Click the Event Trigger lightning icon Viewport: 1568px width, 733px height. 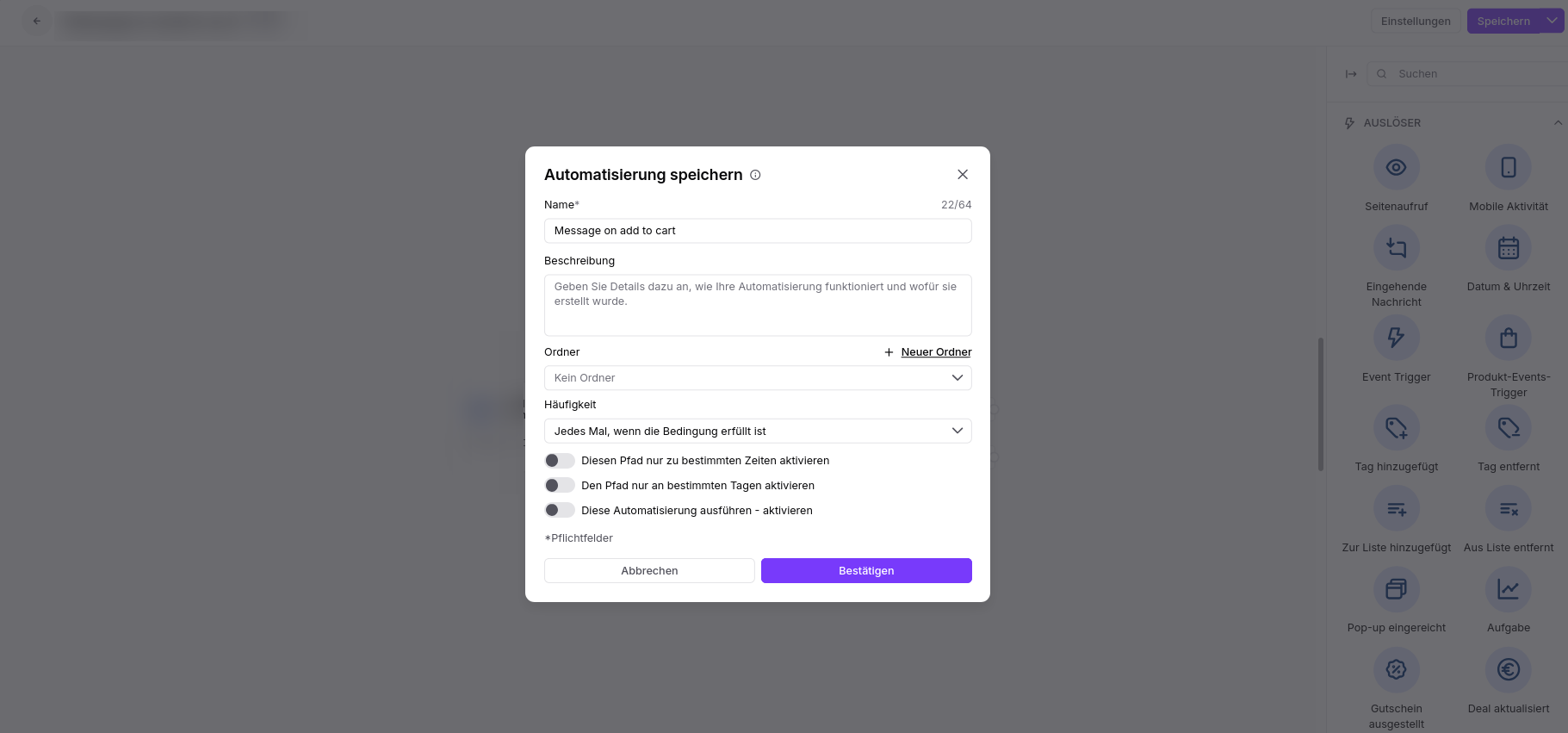pos(1396,338)
